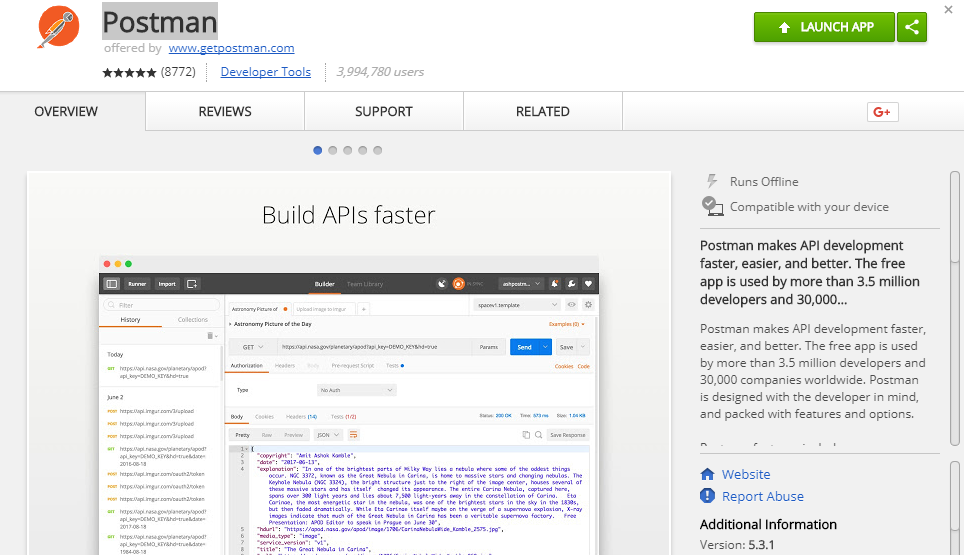Image resolution: width=964 pixels, height=555 pixels.
Task: Click the orange sync icon in screenshot
Action: click(x=458, y=283)
